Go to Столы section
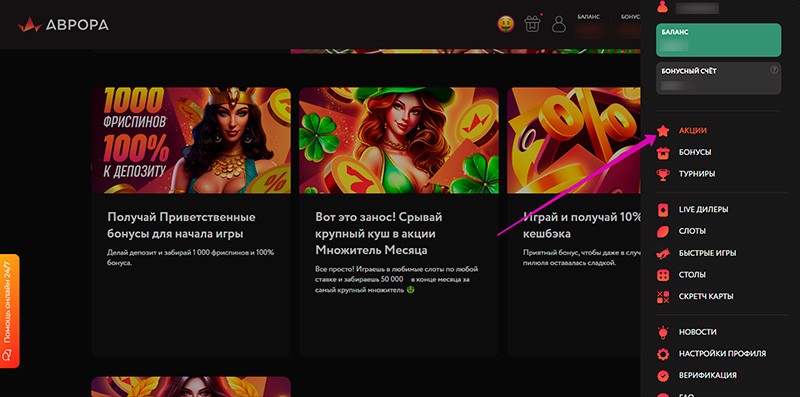The image size is (800, 397). coord(692,275)
